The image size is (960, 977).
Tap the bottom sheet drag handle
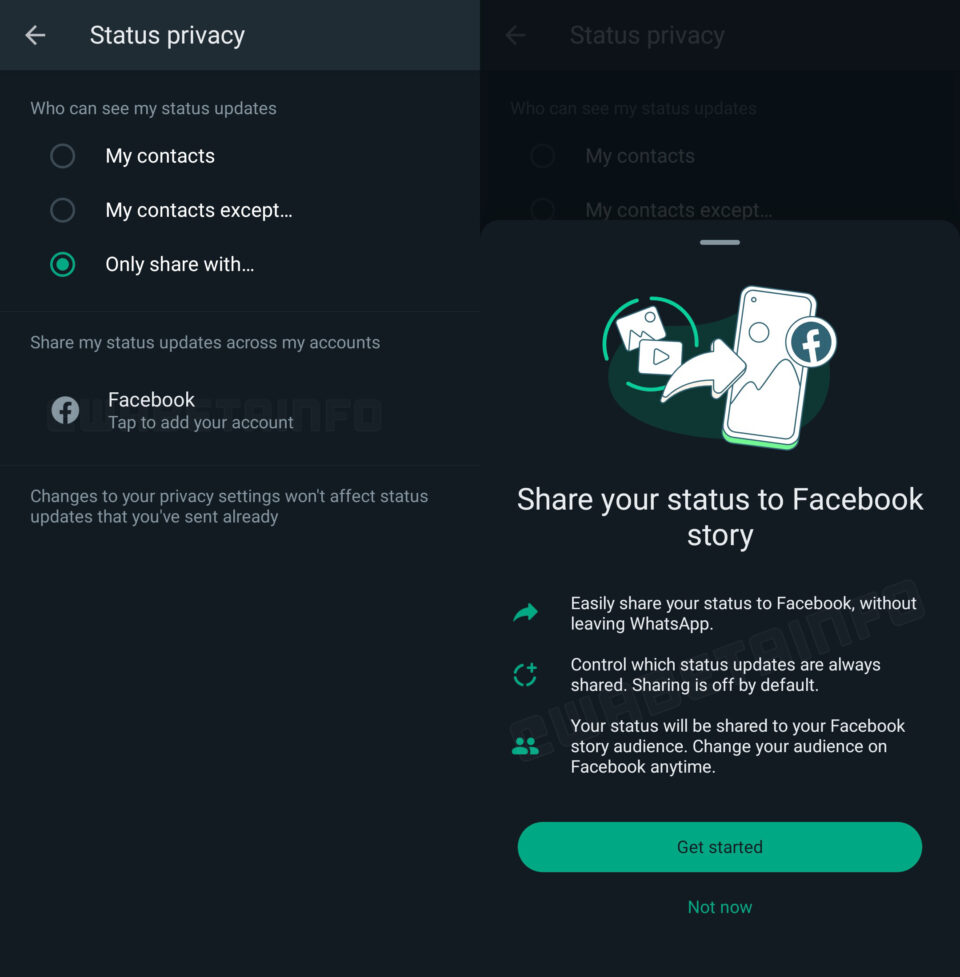720,242
